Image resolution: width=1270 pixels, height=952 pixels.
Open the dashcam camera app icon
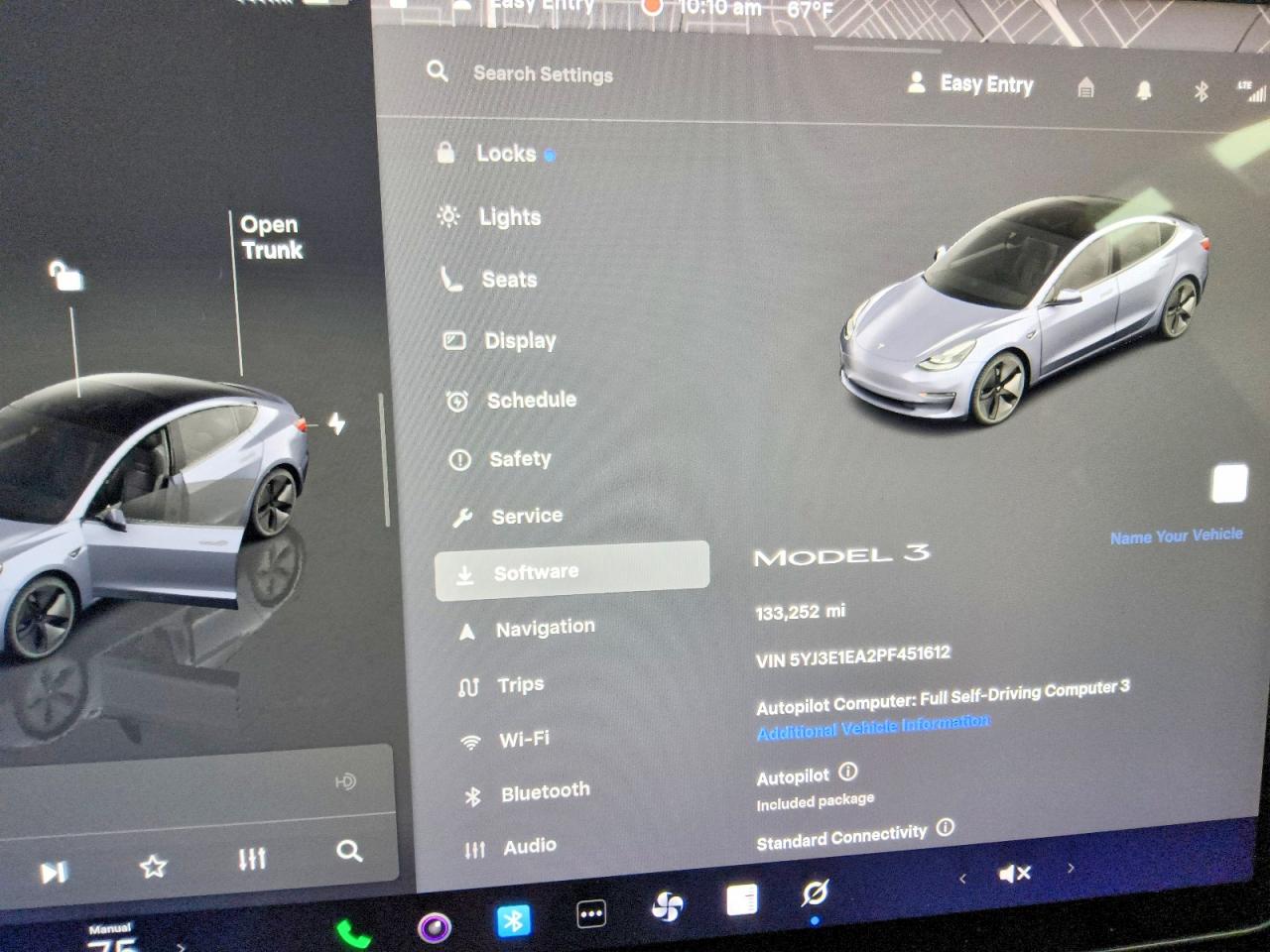point(435,927)
